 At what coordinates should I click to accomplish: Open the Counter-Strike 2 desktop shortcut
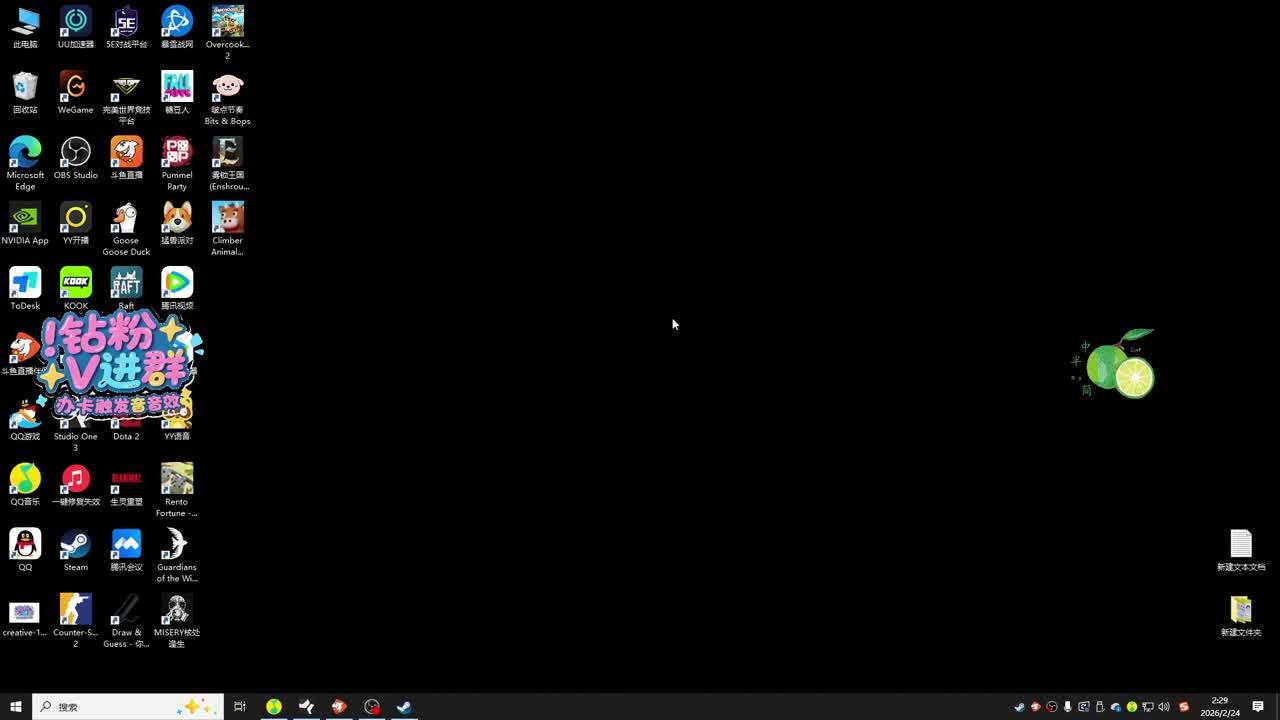(75, 610)
